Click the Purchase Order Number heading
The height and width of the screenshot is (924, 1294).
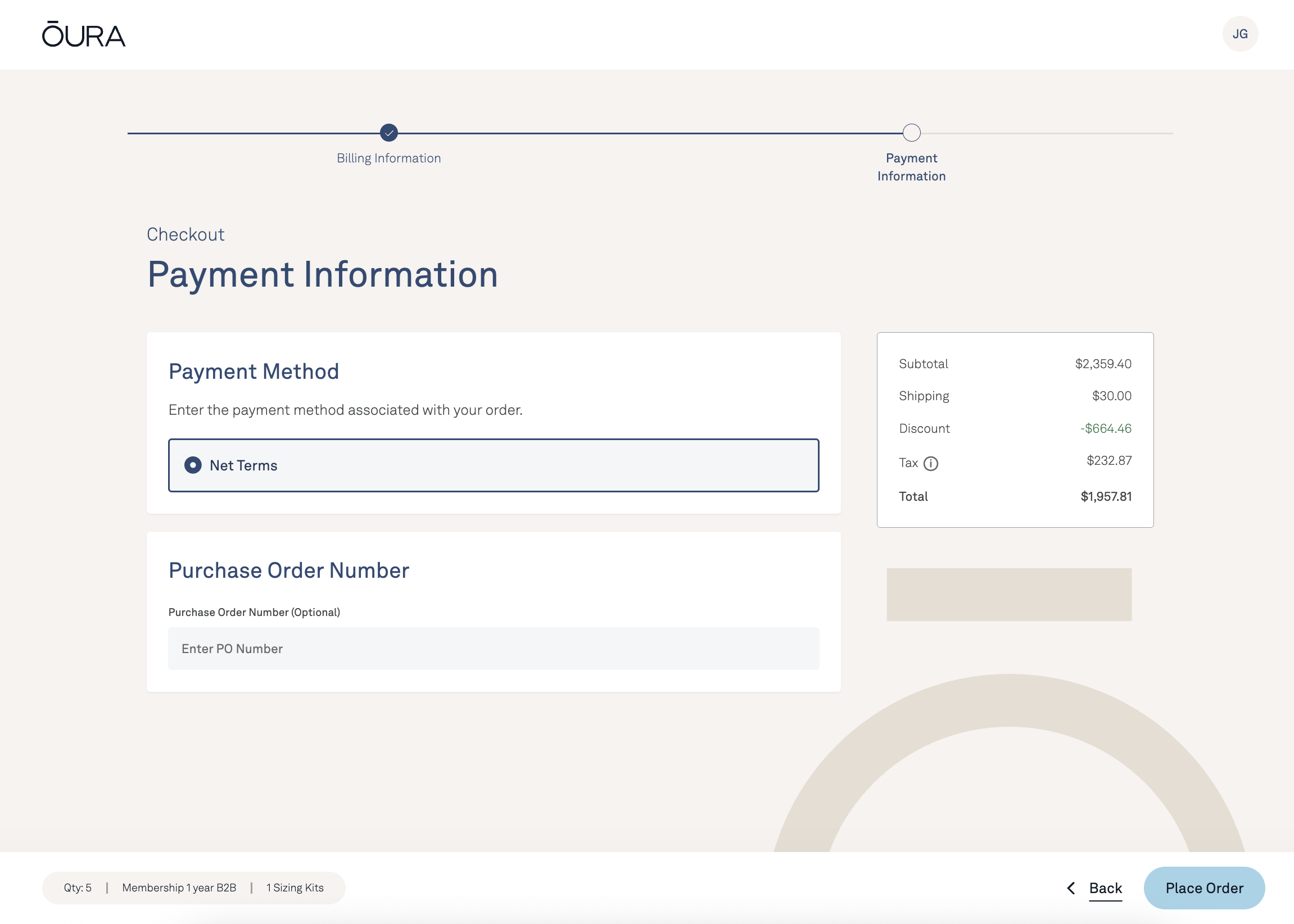288,570
